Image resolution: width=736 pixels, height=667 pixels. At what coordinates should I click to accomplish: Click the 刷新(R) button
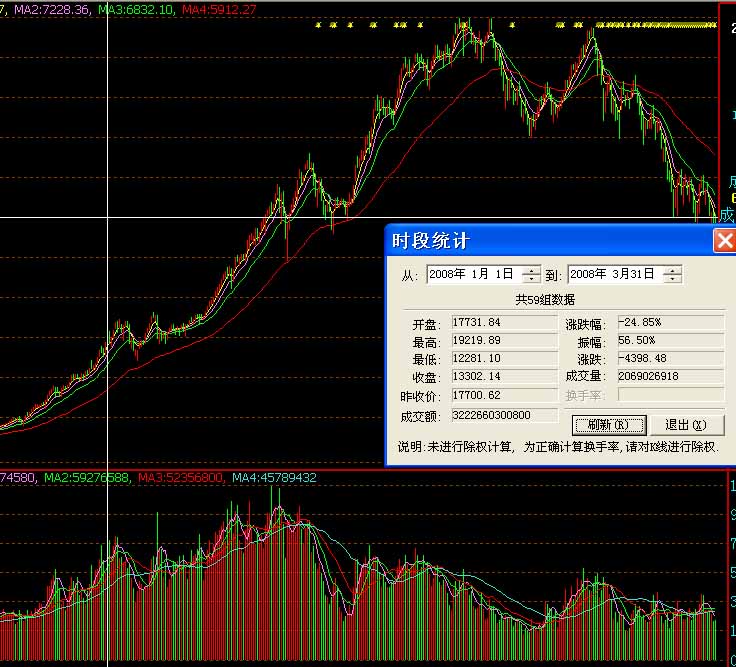609,425
